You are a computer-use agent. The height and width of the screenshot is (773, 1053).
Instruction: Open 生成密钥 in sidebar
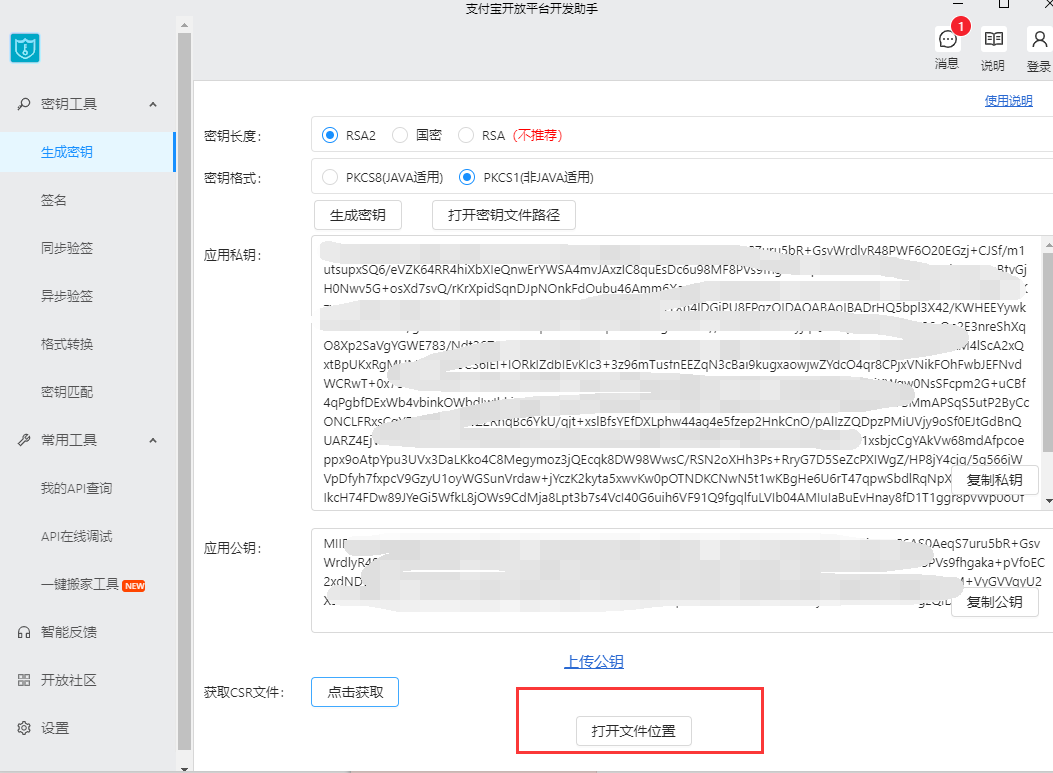(87, 152)
